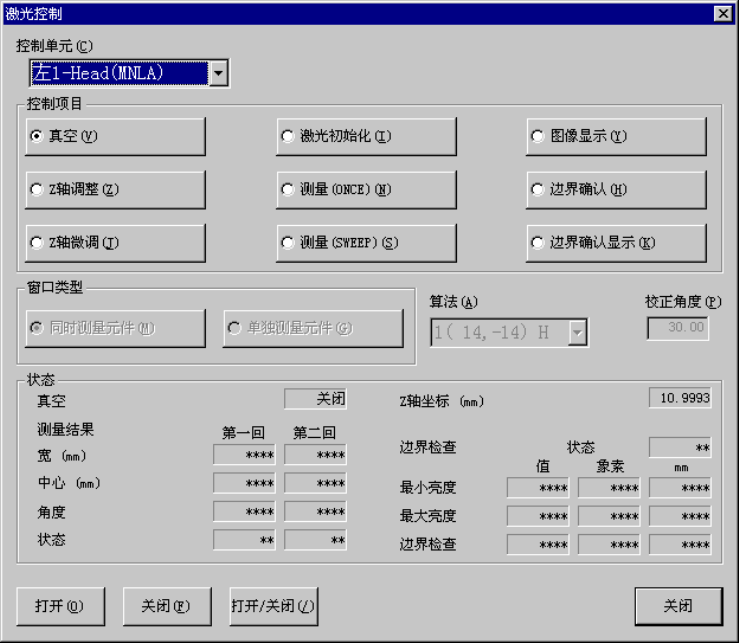
Task: Click the 控制单元 (C) label
Action: (55, 46)
